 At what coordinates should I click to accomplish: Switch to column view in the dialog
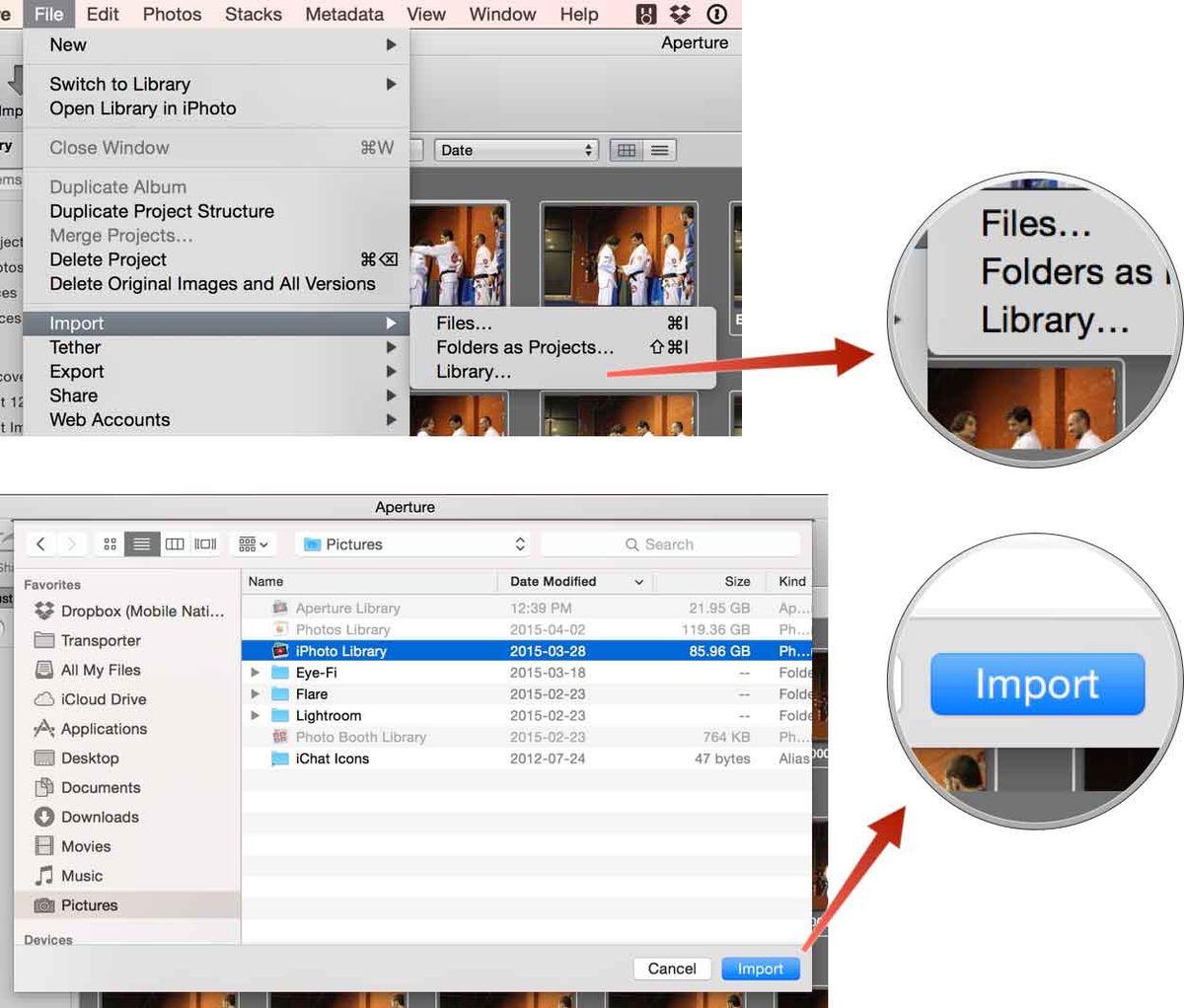click(174, 543)
